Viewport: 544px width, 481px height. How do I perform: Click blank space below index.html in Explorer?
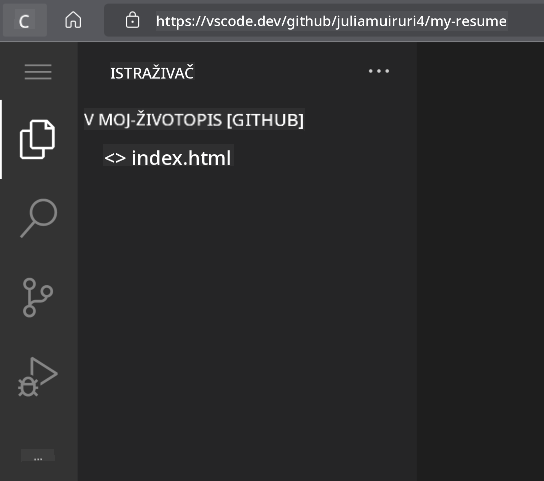(247, 312)
